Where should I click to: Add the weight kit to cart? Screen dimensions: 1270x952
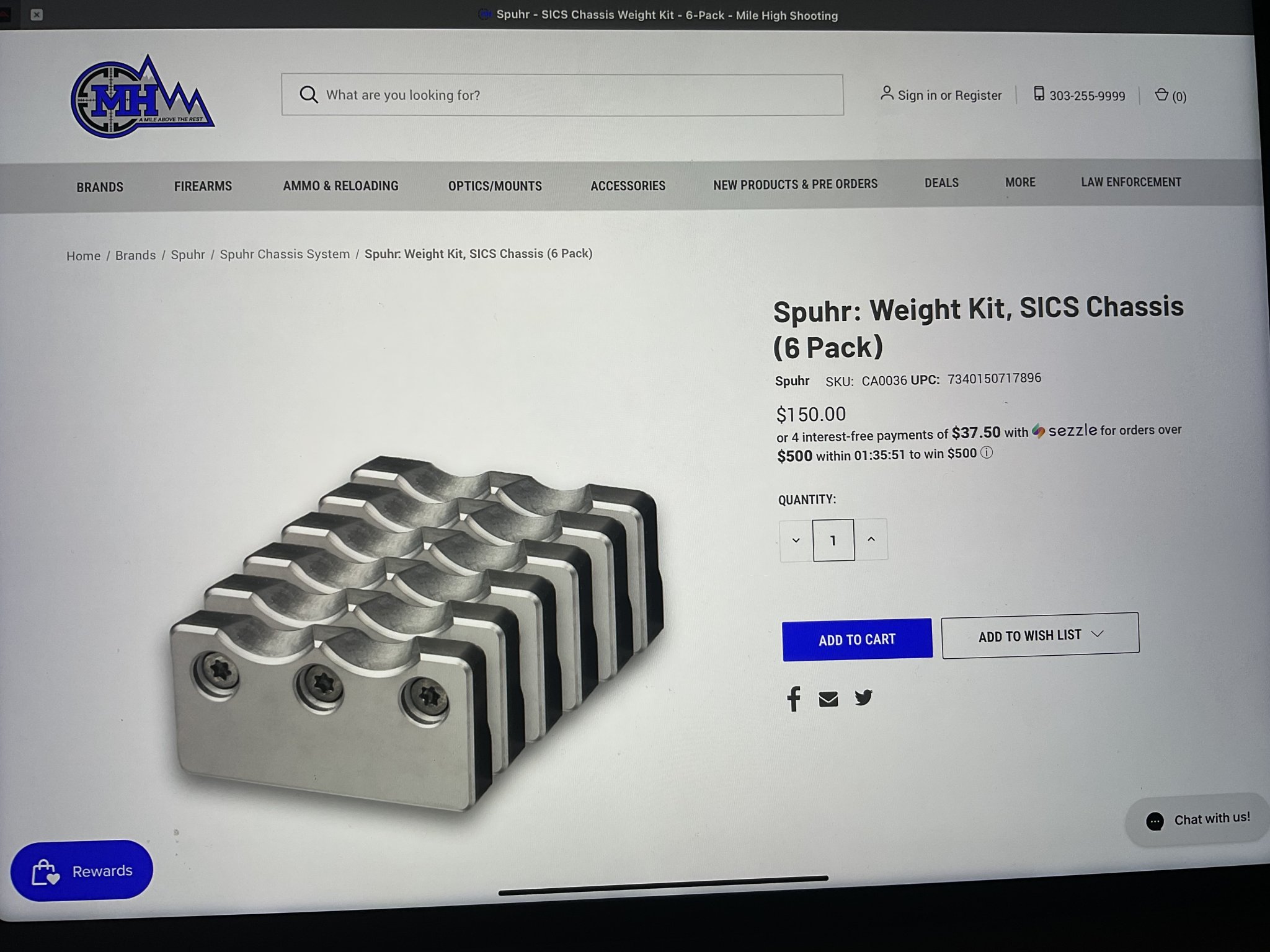click(x=857, y=639)
